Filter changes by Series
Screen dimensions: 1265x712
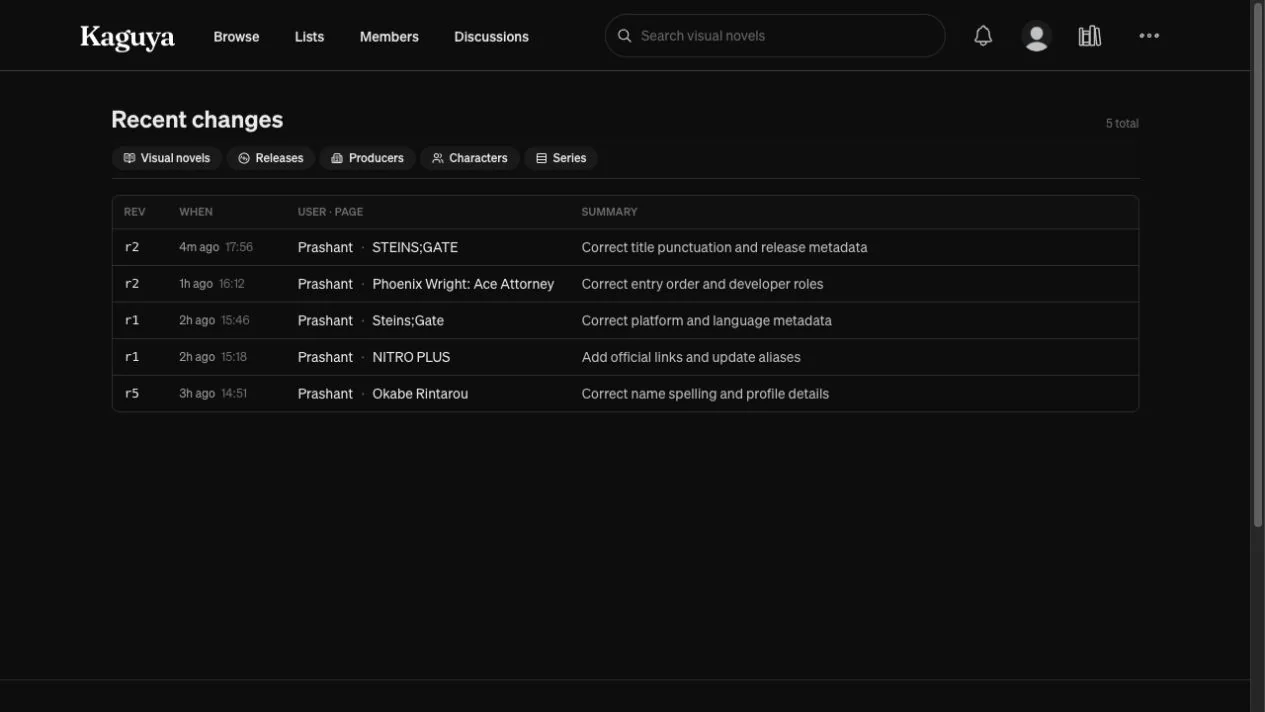coord(561,158)
